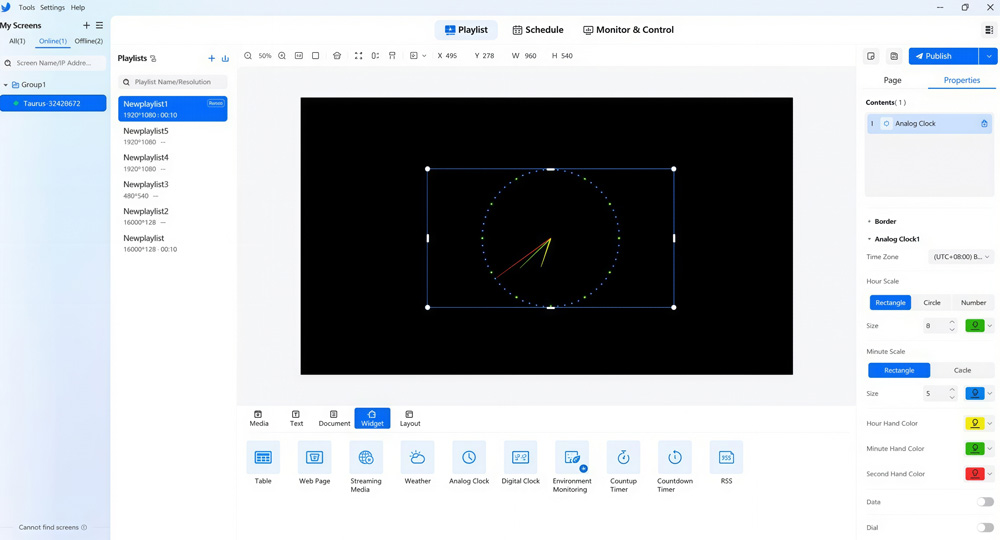The image size is (1000, 540).
Task: Open the My Screens list menu icon
Action: click(99, 26)
